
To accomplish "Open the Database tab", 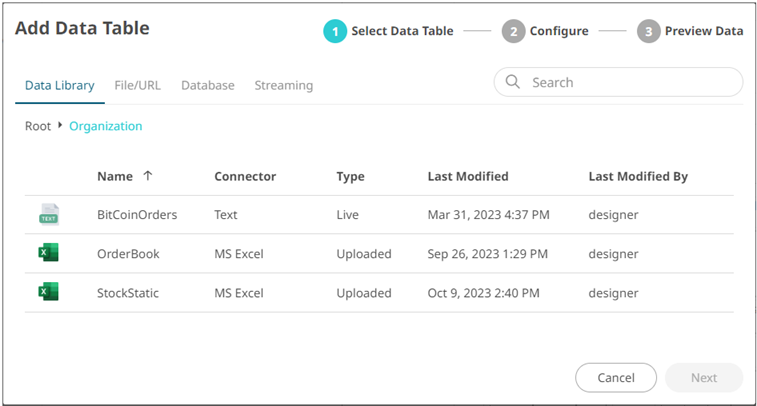I will (x=207, y=86).
